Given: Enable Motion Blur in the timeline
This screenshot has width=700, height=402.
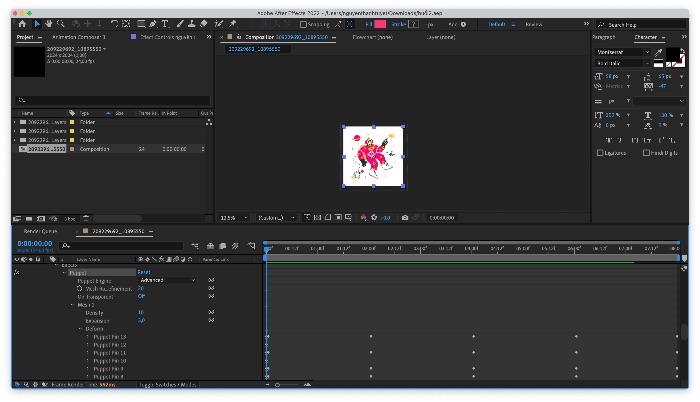Looking at the screenshot, I should [x=235, y=246].
